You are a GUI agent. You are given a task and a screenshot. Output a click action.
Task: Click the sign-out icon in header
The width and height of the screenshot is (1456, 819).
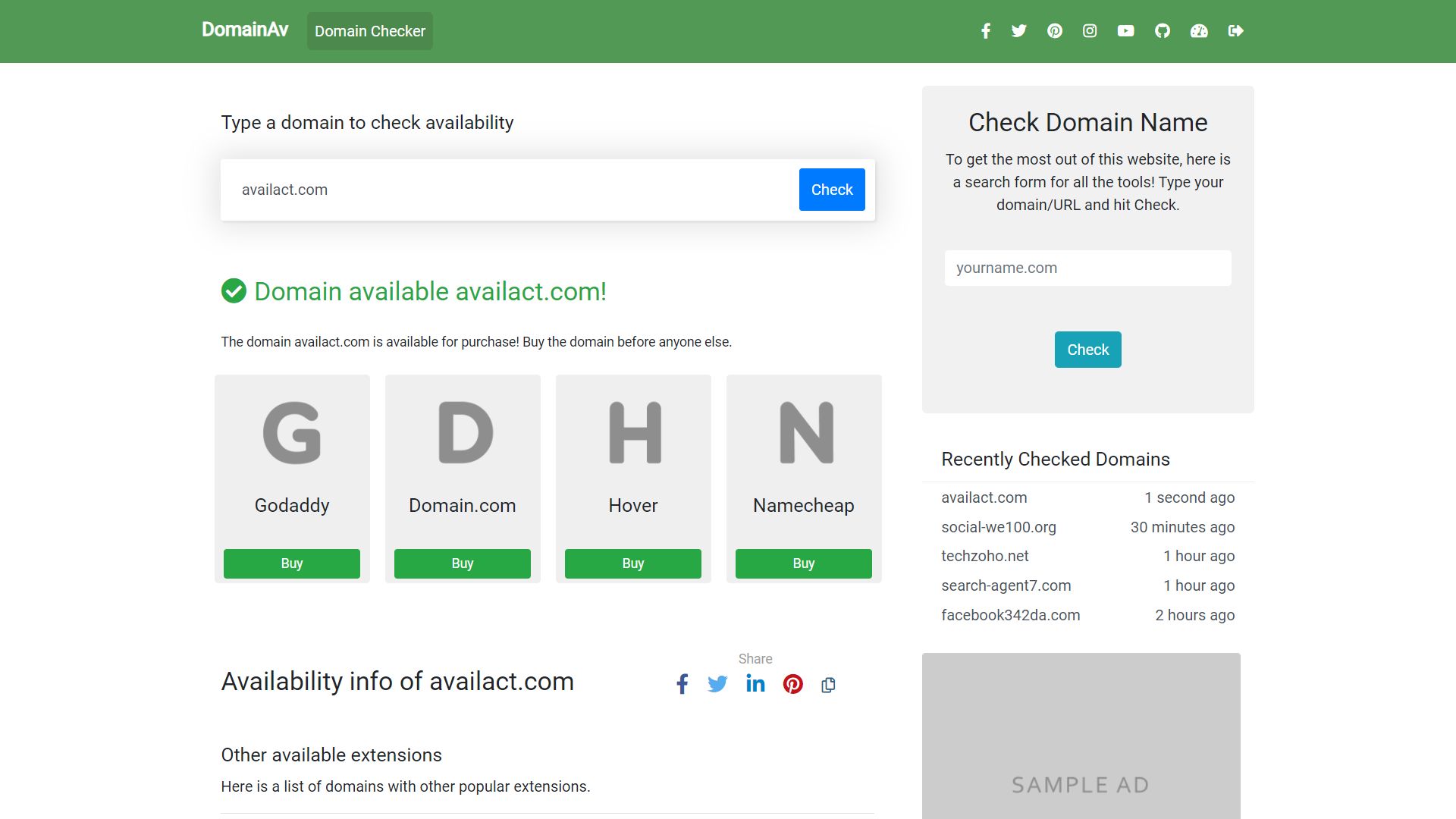(x=1235, y=31)
